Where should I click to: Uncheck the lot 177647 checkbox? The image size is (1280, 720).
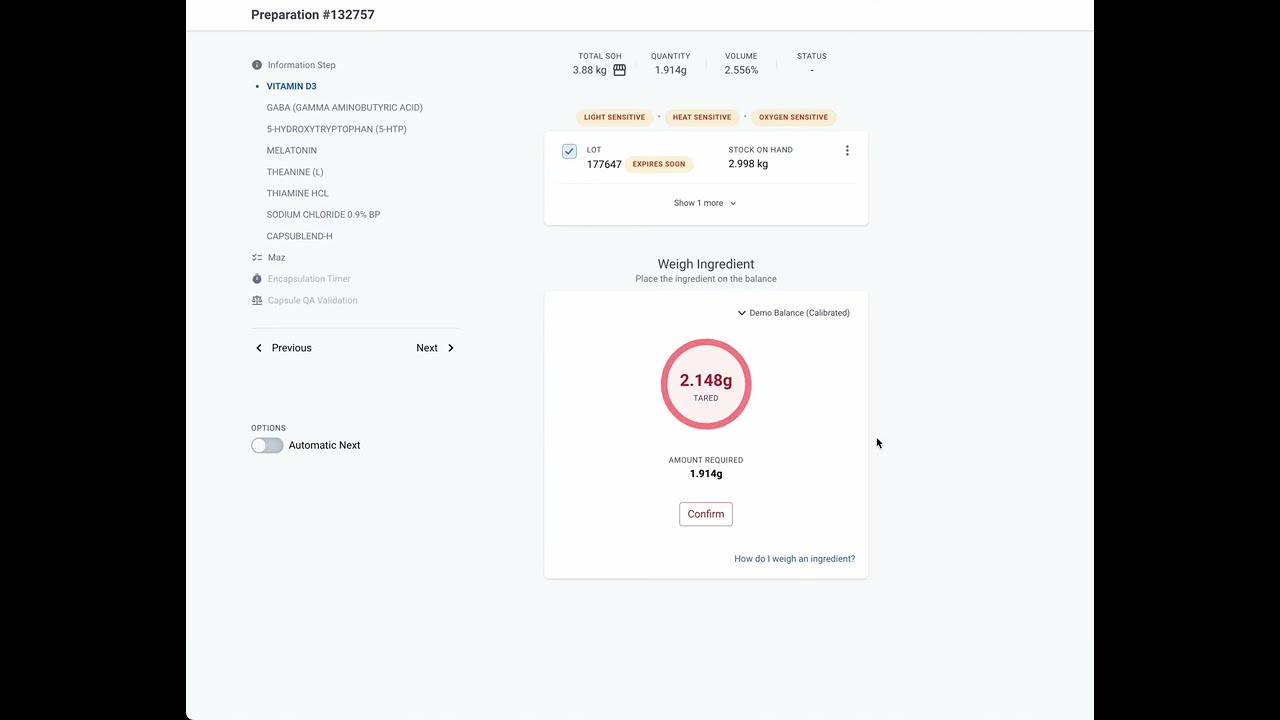pos(569,151)
